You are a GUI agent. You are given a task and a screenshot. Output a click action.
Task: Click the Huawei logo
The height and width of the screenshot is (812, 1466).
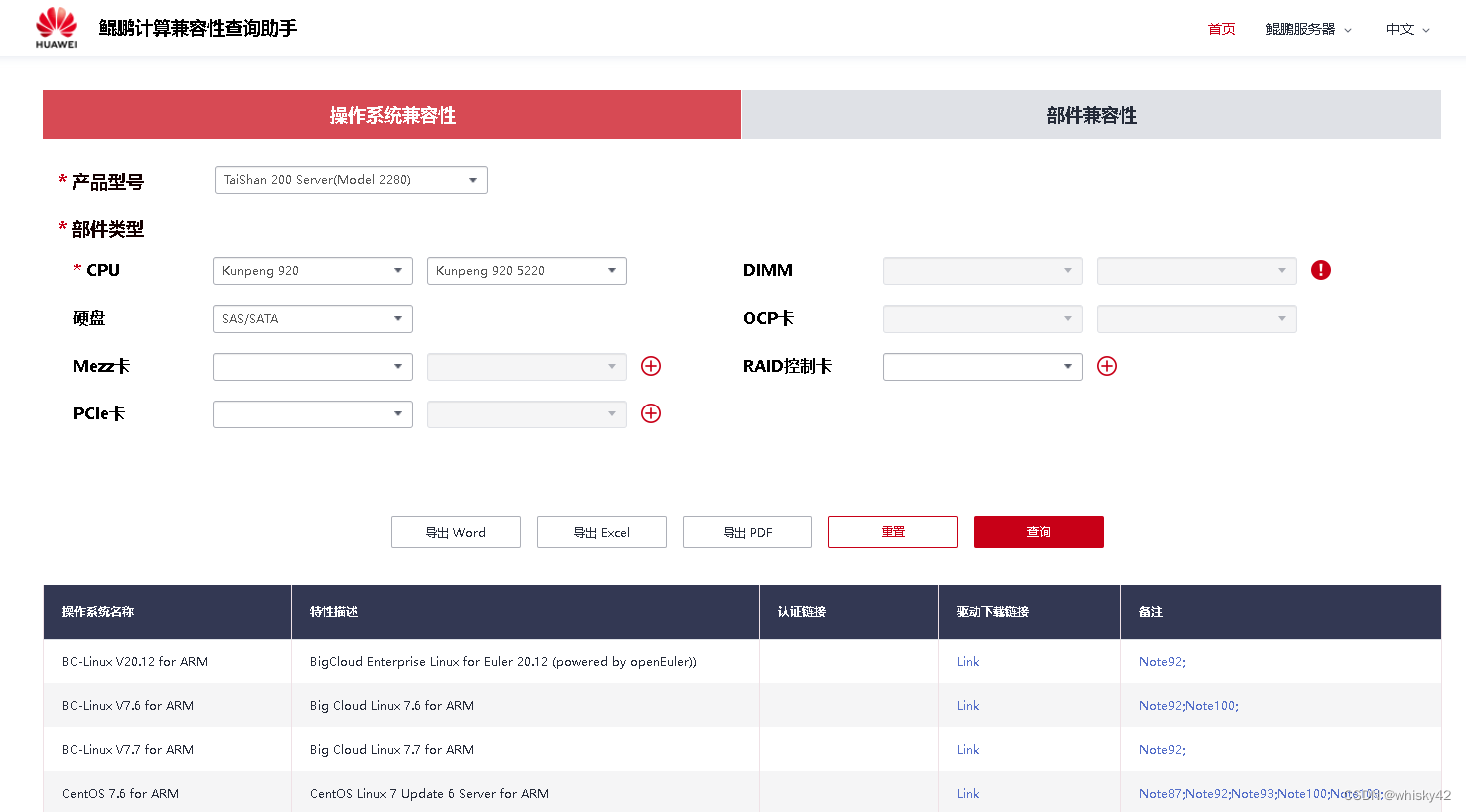point(56,28)
